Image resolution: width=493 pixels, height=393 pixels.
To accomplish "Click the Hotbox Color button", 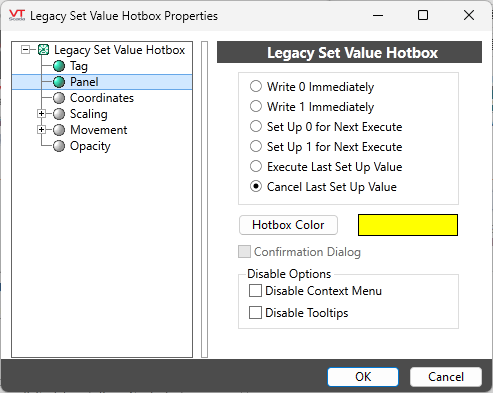I will pos(288,225).
